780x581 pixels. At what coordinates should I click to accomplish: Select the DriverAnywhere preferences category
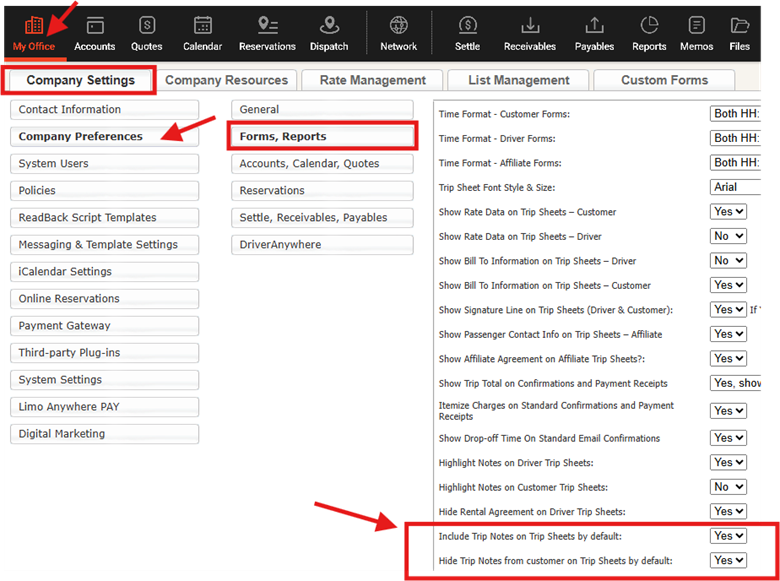pyautogui.click(x=322, y=245)
